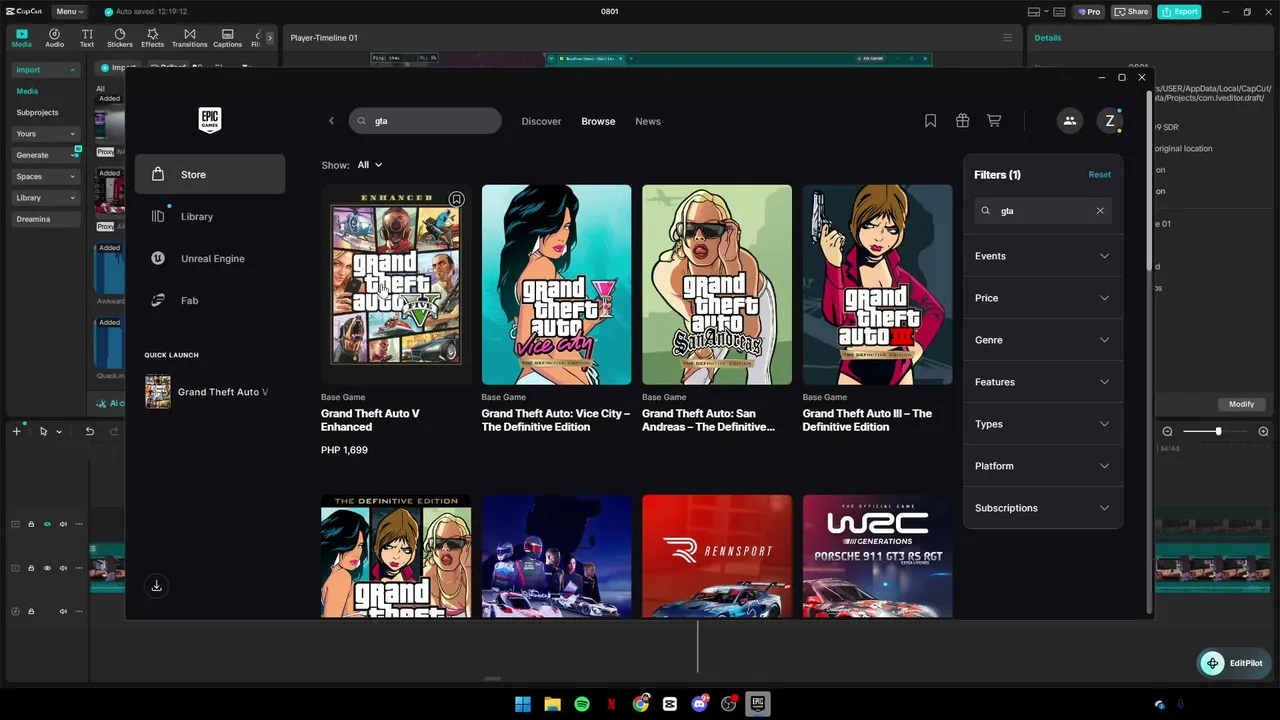Open the CapCut layout icon in the title bar
This screenshot has width=1280, height=720.
click(x=1033, y=12)
